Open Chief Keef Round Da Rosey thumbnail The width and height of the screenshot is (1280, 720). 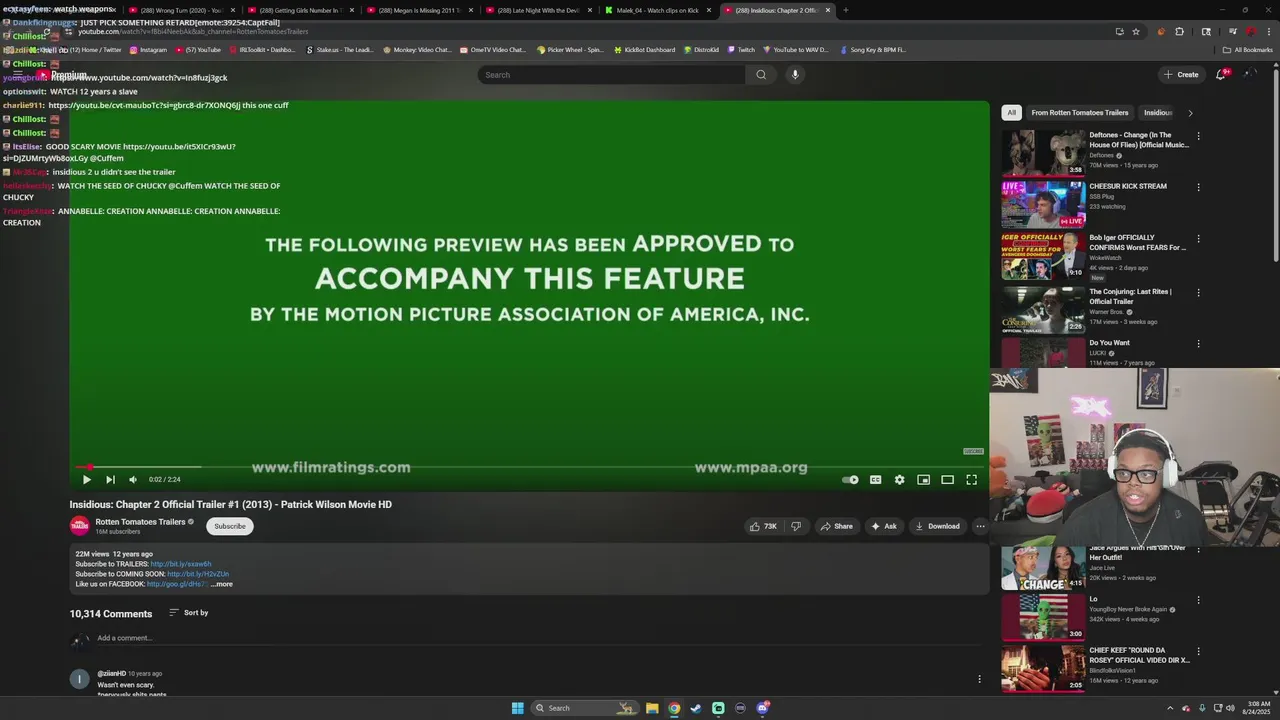click(1043, 668)
